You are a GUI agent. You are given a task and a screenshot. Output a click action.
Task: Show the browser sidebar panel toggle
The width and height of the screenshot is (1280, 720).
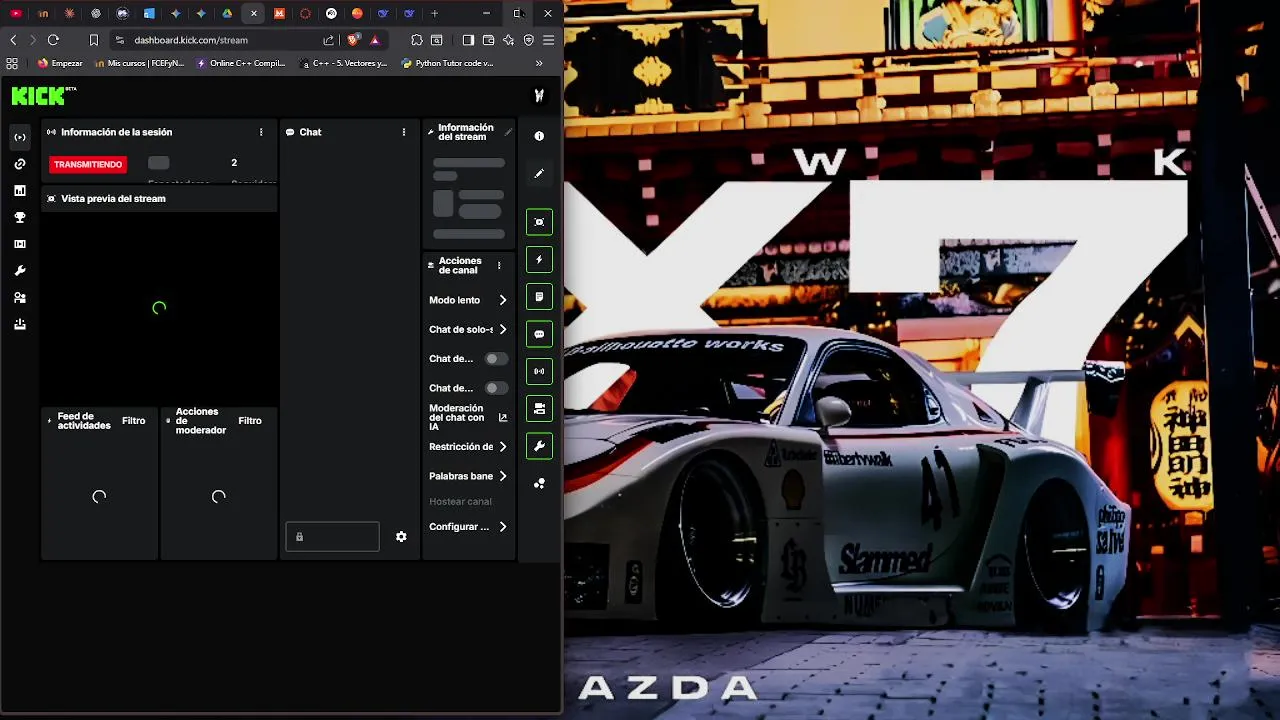pos(468,40)
